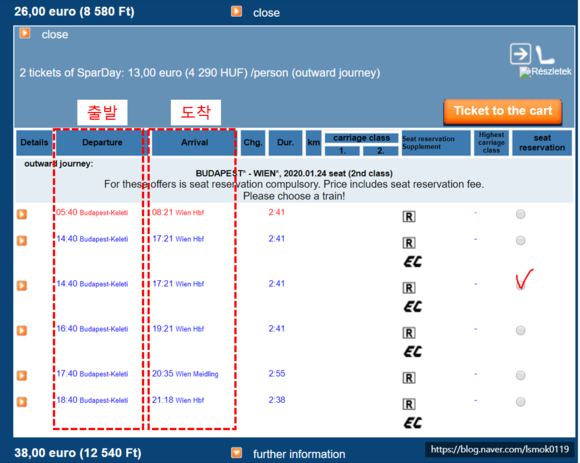Viewport: 580px width, 463px height.
Task: Click the 'close' text in the inner panel
Action: point(55,35)
